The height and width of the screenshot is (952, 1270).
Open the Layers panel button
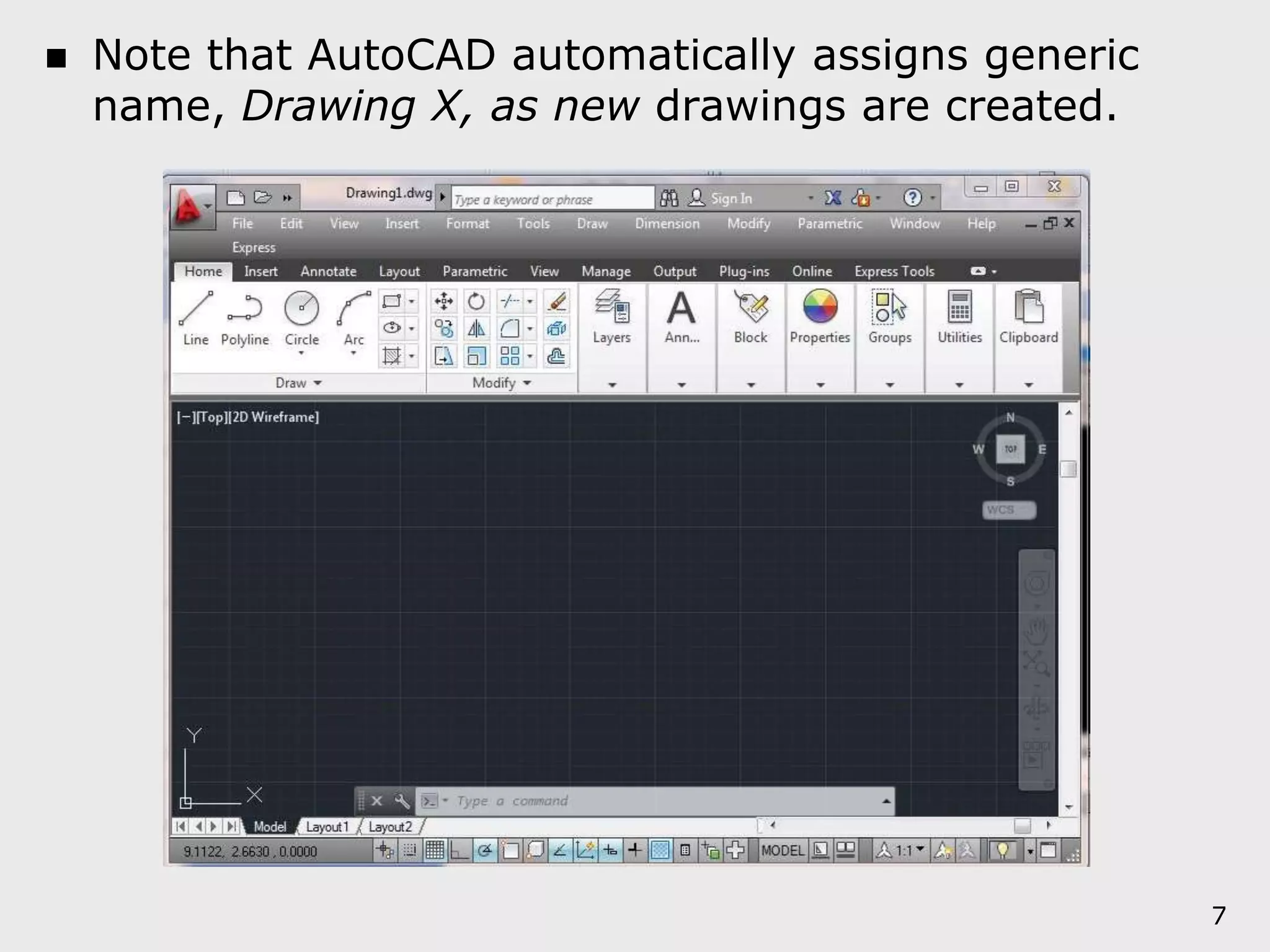611,315
